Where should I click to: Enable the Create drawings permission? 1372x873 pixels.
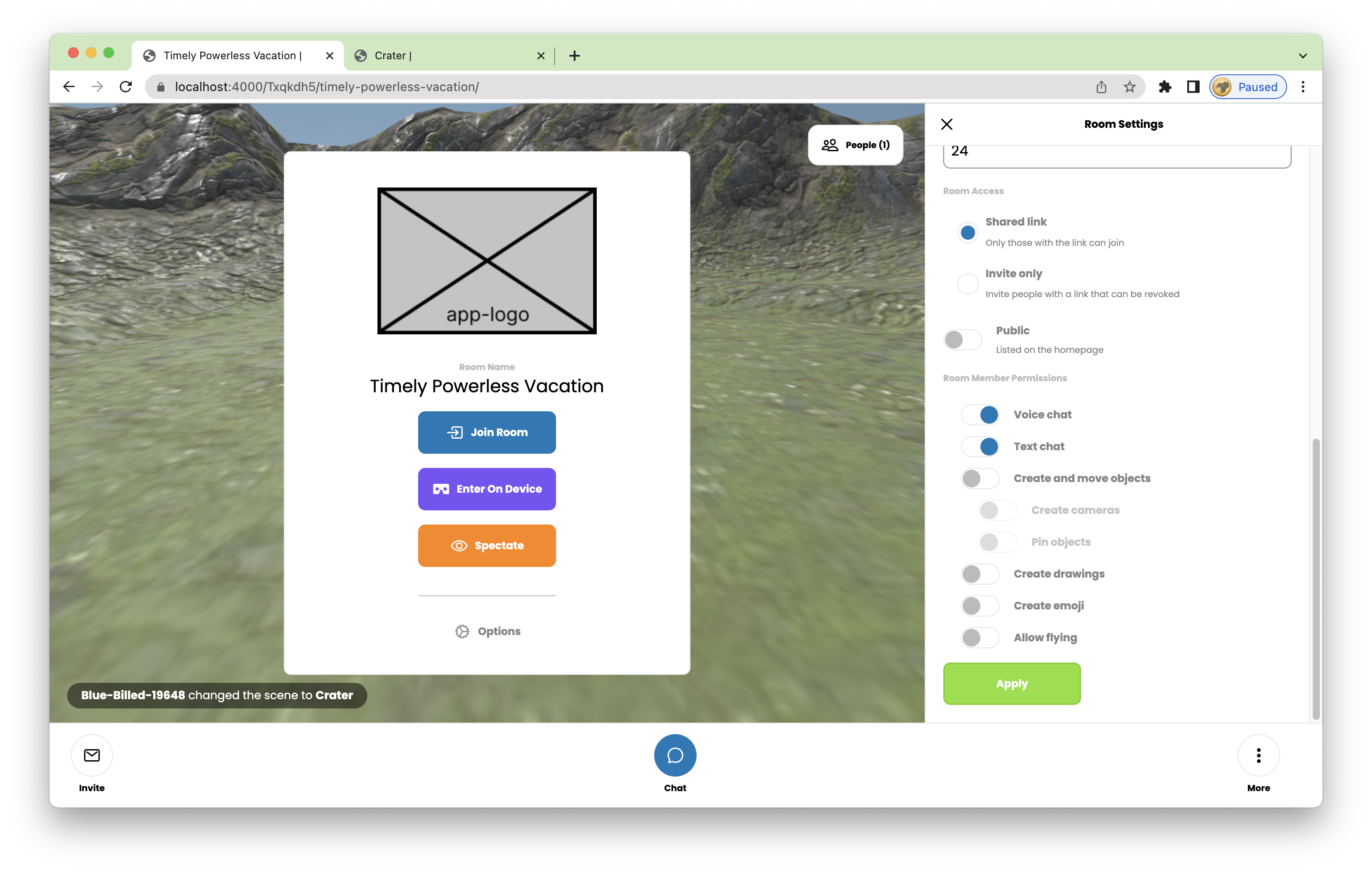point(980,574)
